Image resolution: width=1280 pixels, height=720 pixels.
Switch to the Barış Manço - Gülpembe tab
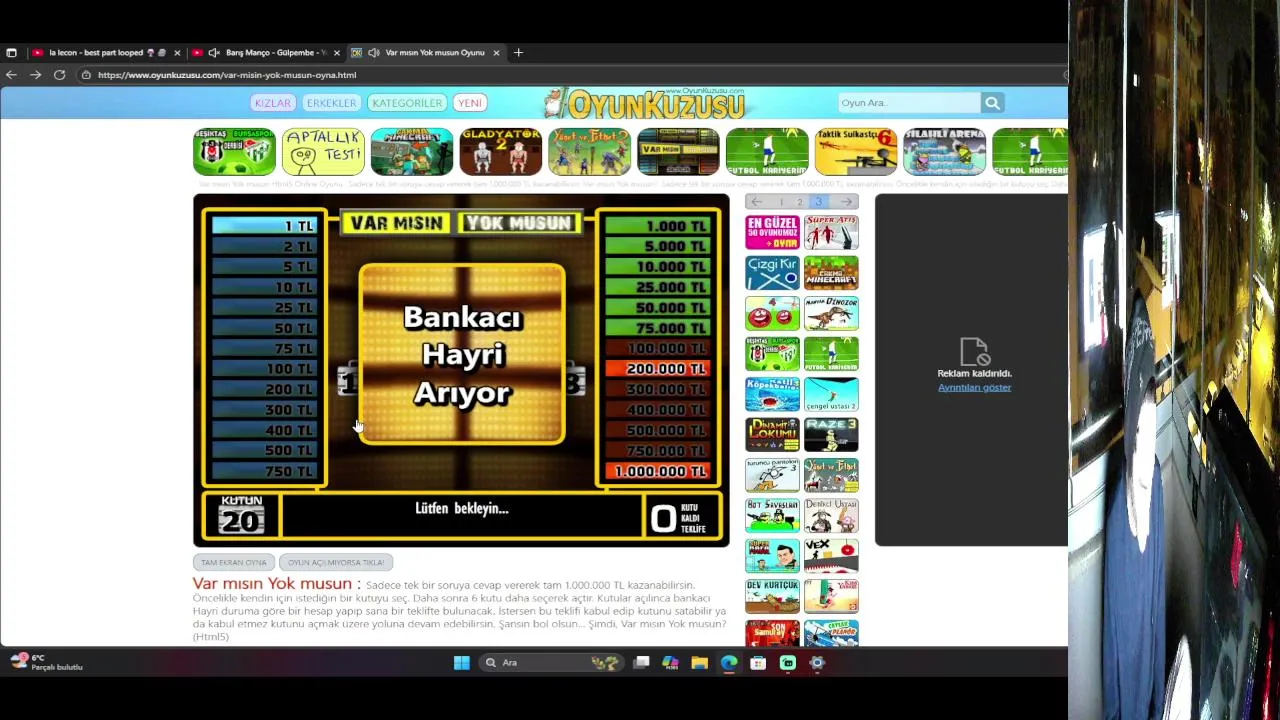[x=265, y=53]
